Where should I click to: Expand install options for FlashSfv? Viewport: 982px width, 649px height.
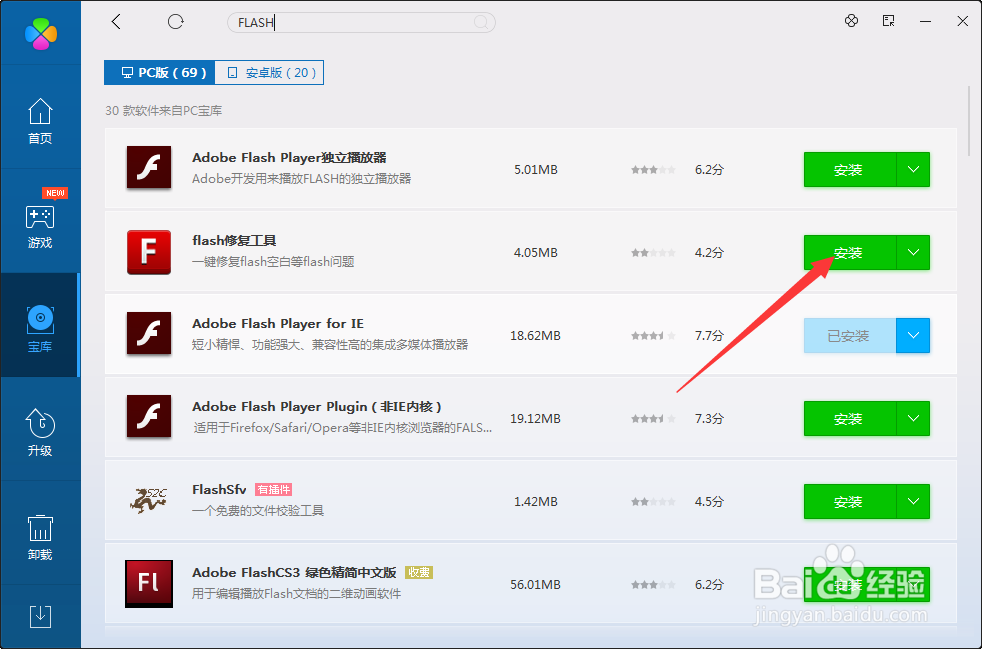tap(913, 502)
